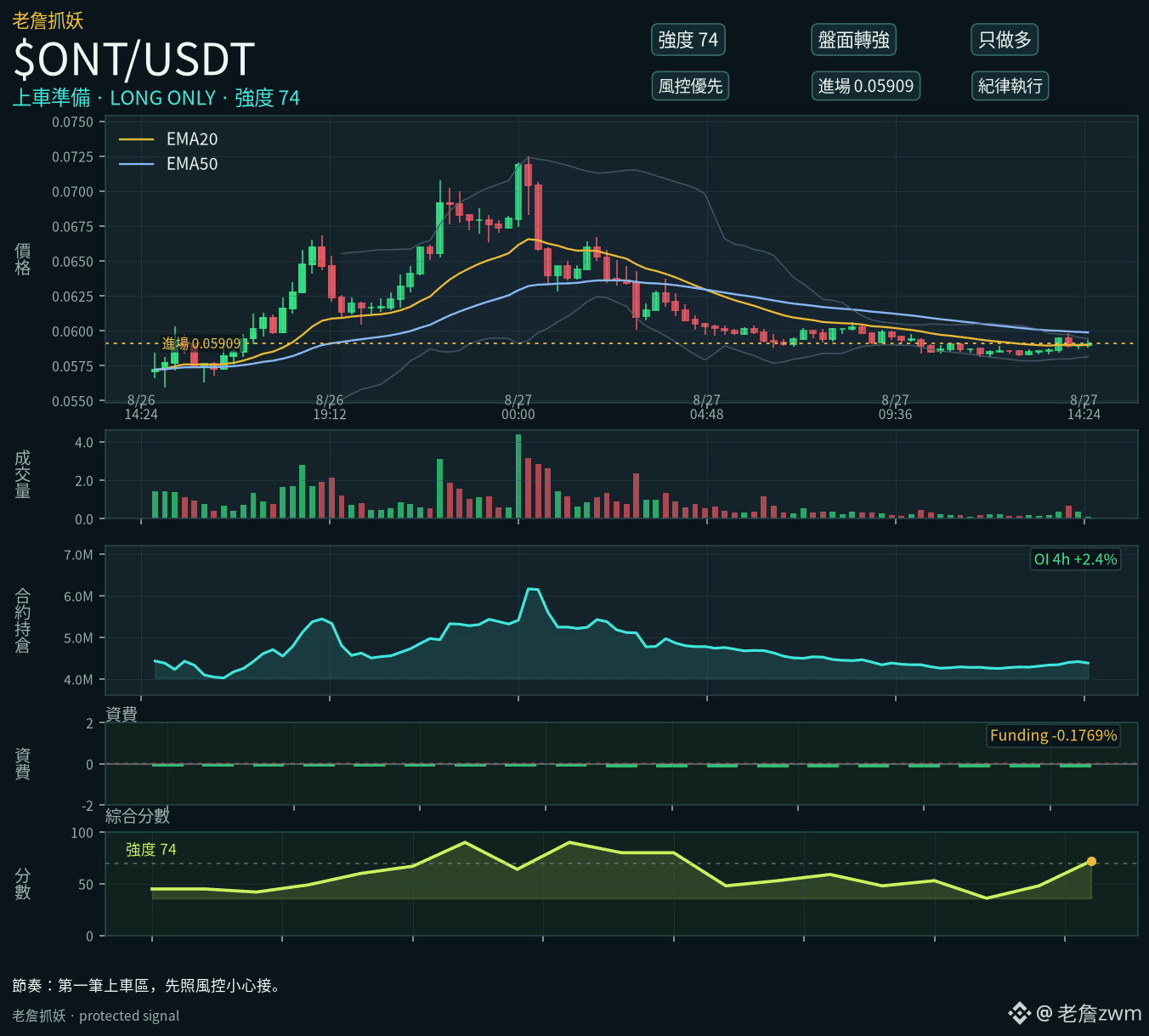Click the 強度 74 badge
The image size is (1149, 1036).
point(688,40)
